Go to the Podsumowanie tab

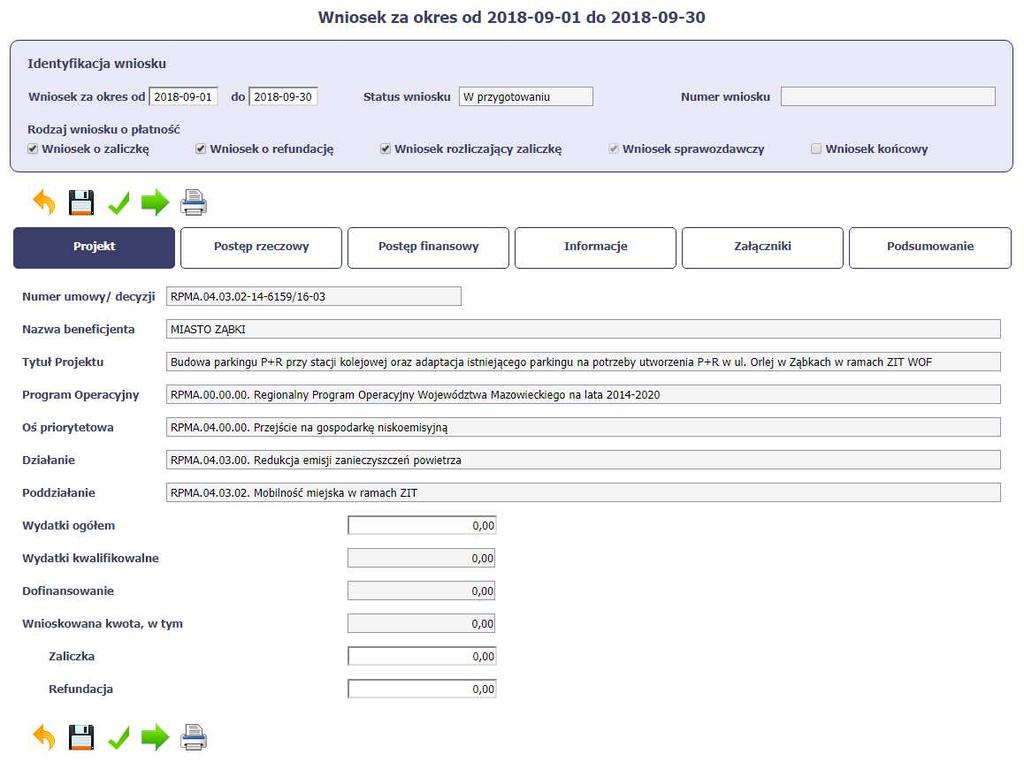pyautogui.click(x=930, y=247)
